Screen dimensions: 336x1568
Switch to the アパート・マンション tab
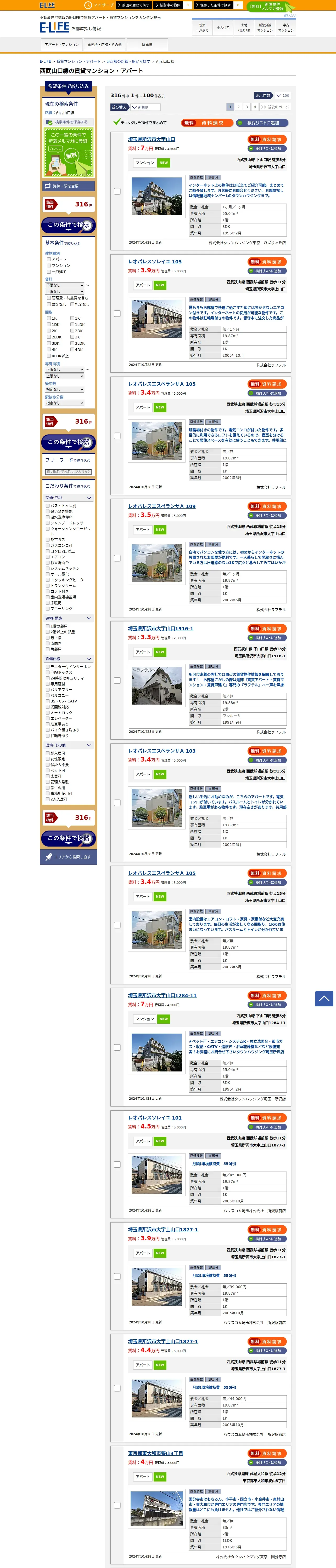(x=61, y=44)
